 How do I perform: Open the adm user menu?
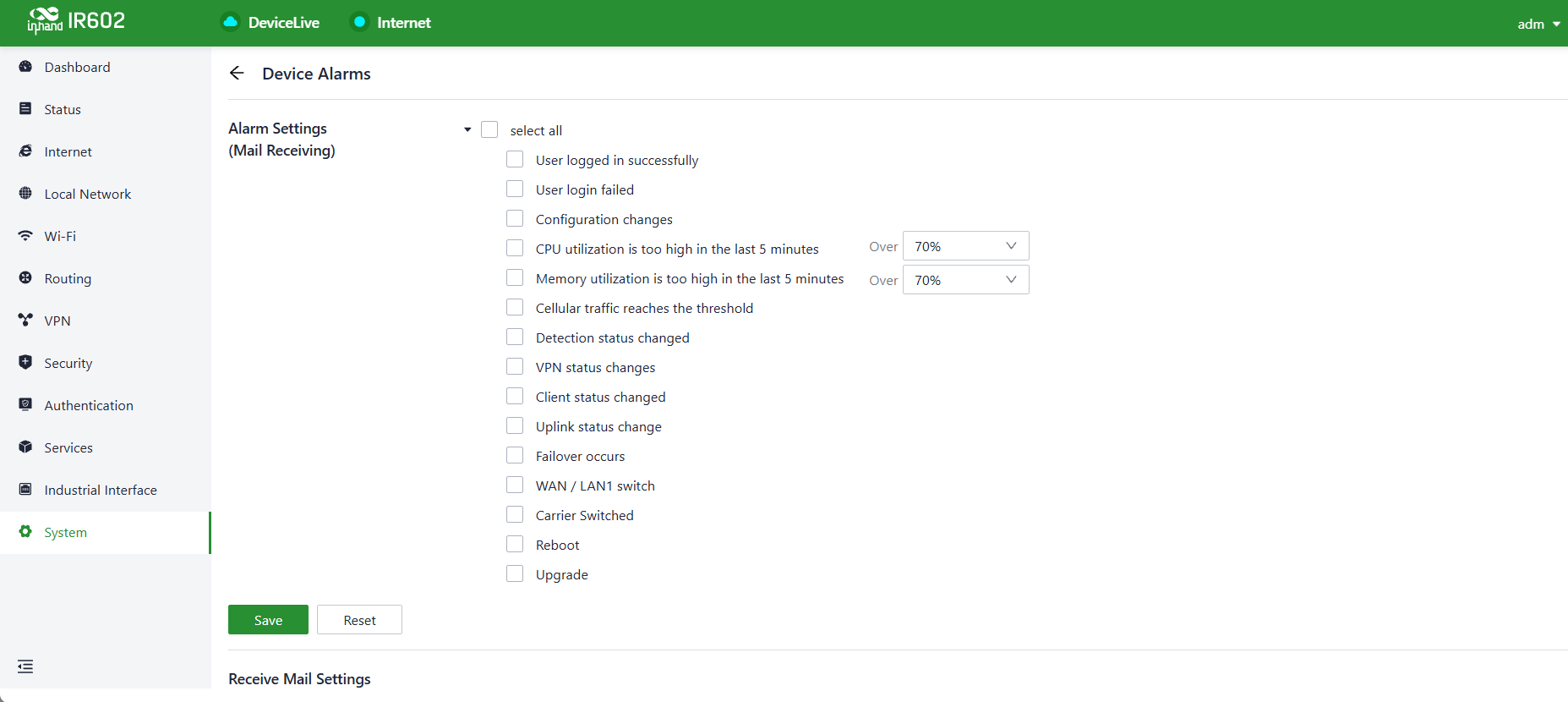click(1538, 24)
